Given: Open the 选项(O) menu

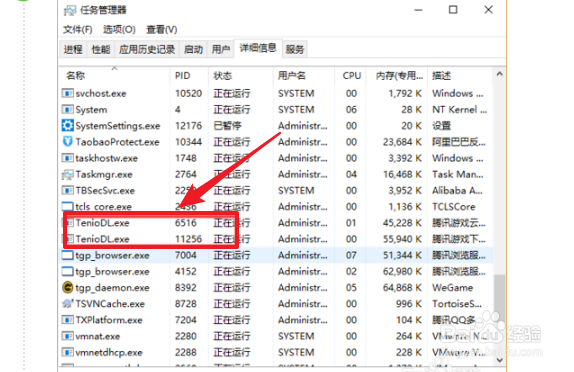Looking at the screenshot, I should [119, 29].
